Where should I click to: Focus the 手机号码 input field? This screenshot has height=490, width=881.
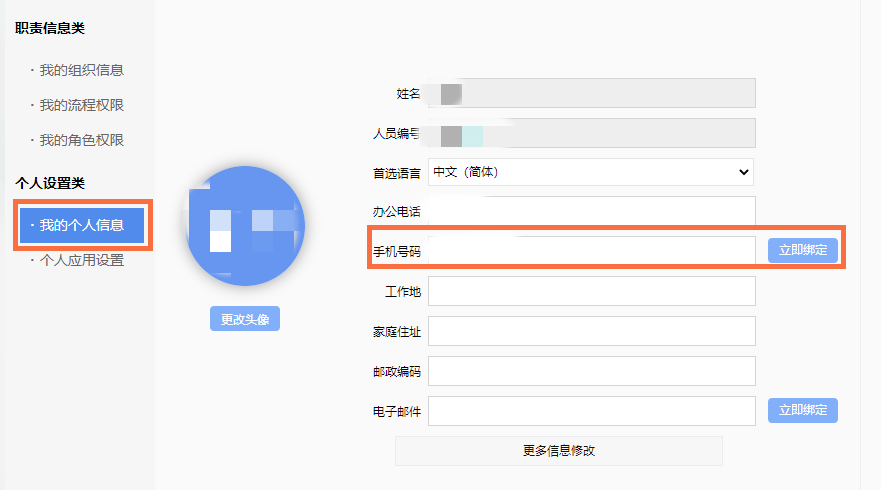[x=592, y=251]
